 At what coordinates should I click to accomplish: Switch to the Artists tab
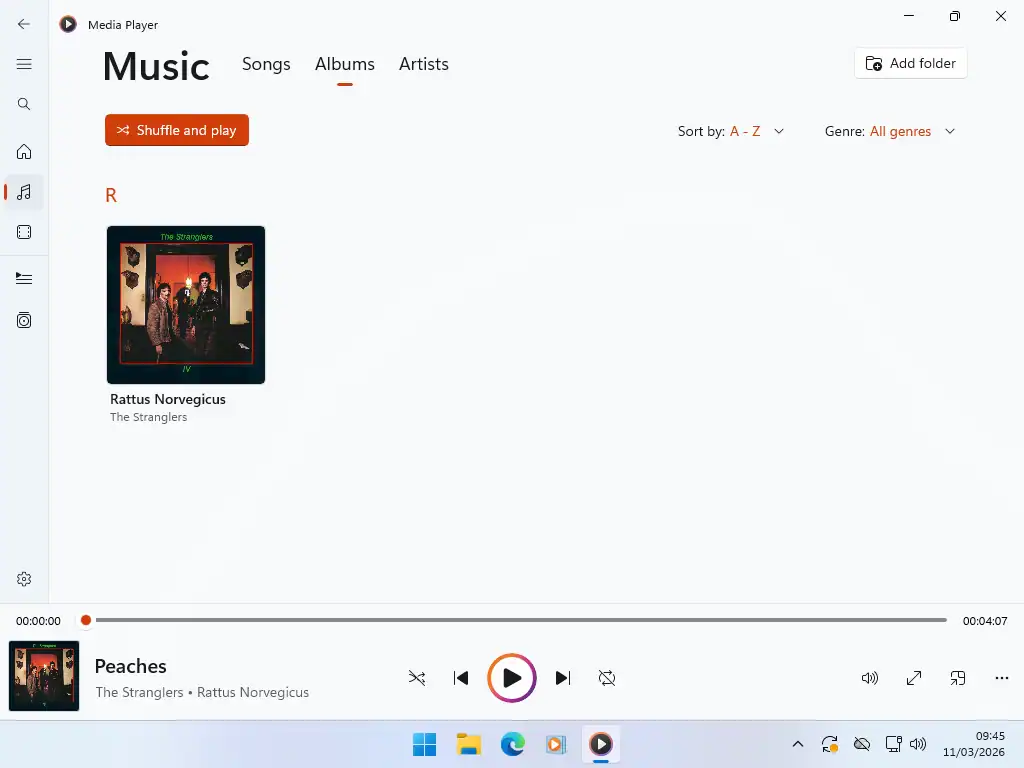[x=423, y=64]
